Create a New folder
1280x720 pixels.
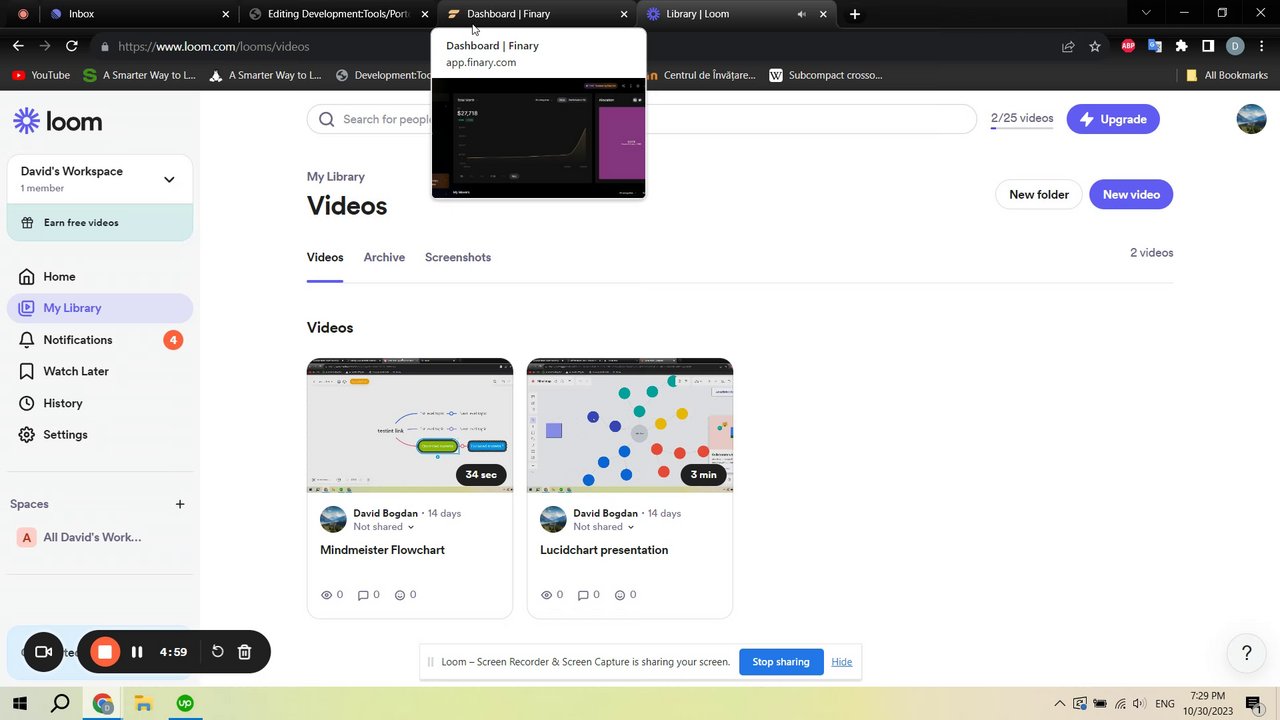[x=1039, y=195]
